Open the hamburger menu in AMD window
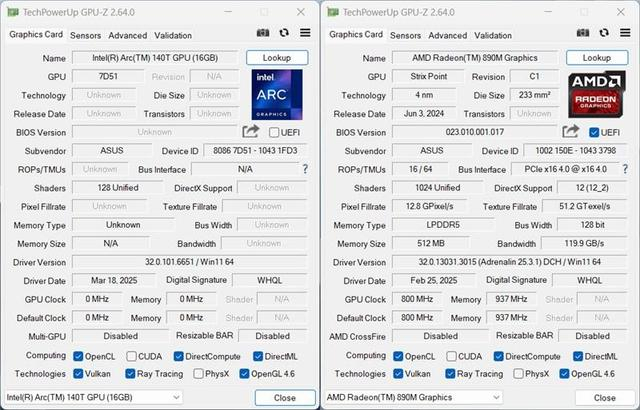The height and width of the screenshot is (410, 640). (x=625, y=33)
